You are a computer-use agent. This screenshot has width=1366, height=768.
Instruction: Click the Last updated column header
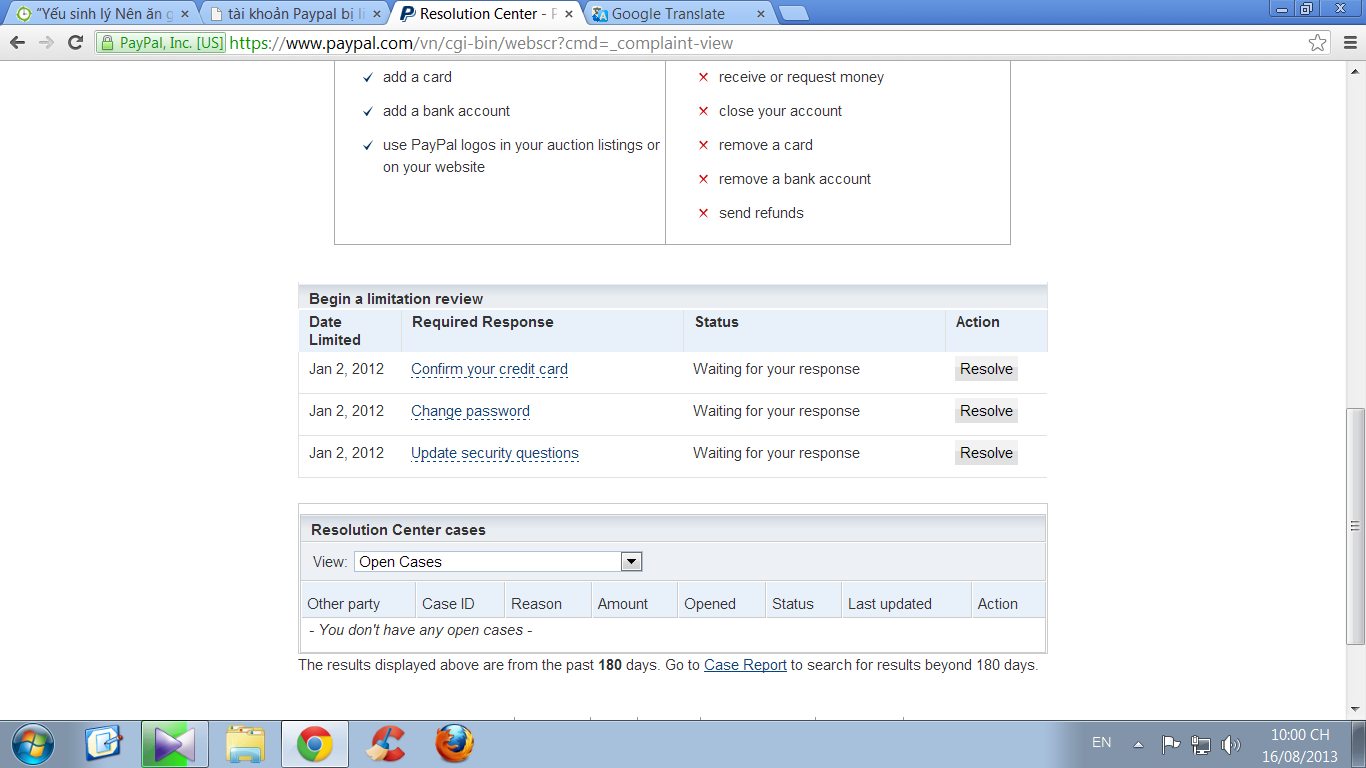click(x=890, y=604)
